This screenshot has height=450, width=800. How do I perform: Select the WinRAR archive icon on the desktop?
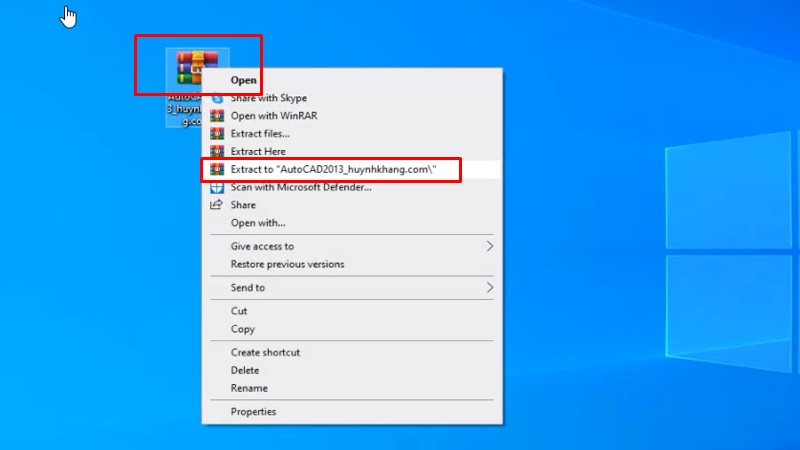[x=196, y=66]
